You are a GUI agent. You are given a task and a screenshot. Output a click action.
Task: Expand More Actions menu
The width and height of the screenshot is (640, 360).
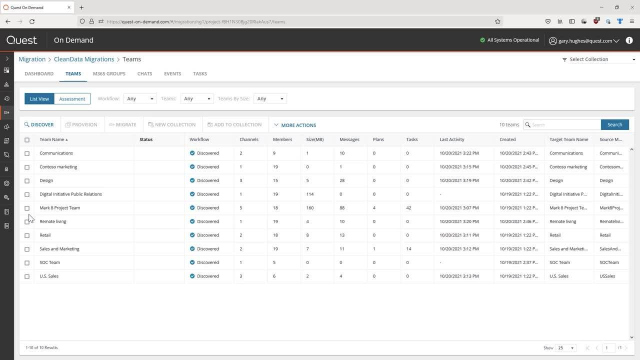coord(295,125)
